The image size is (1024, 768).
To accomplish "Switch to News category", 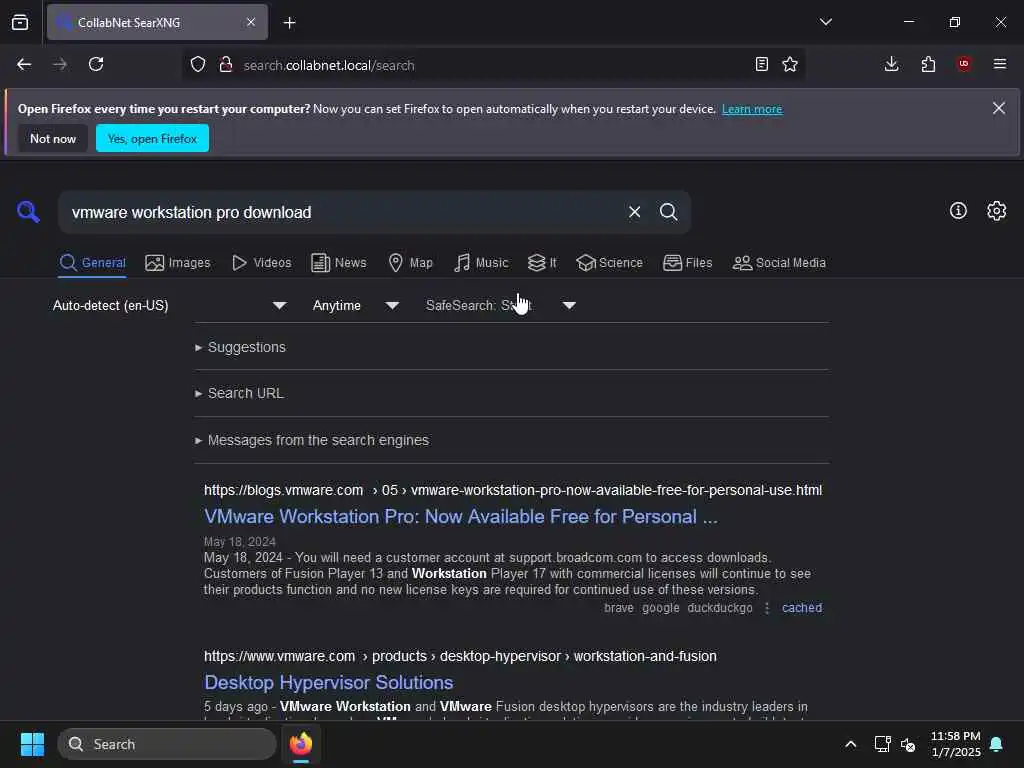I will click(338, 263).
